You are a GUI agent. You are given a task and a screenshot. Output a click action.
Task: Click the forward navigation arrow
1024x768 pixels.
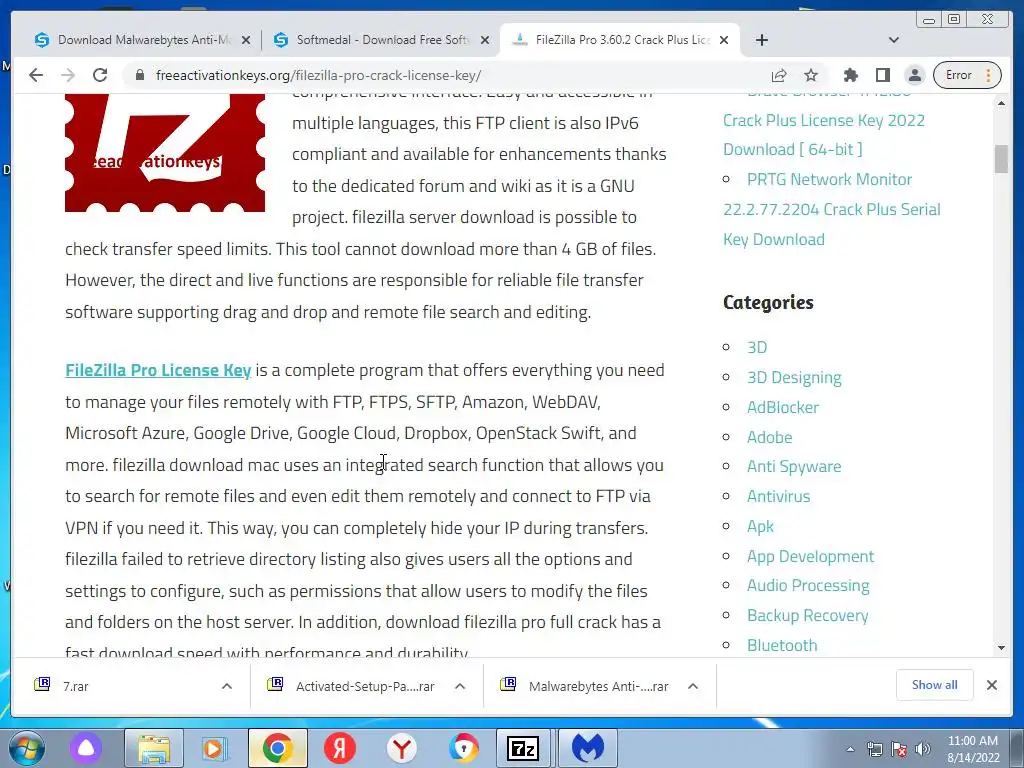67,75
